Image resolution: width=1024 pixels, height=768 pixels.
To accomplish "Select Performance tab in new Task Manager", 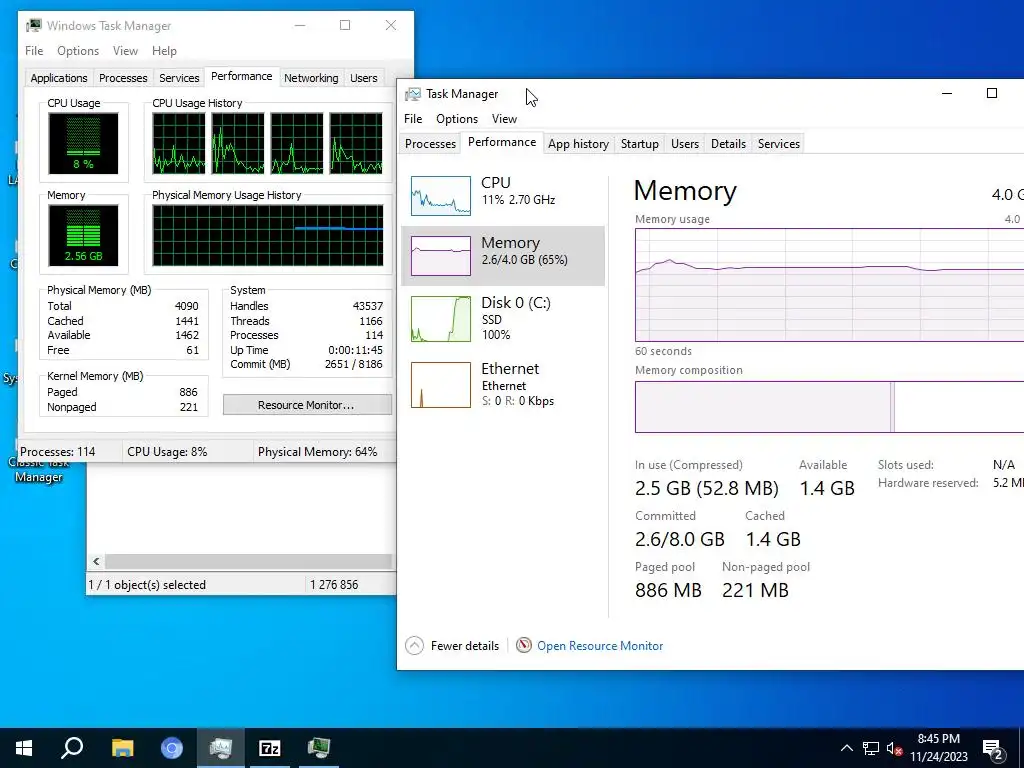I will (x=502, y=142).
